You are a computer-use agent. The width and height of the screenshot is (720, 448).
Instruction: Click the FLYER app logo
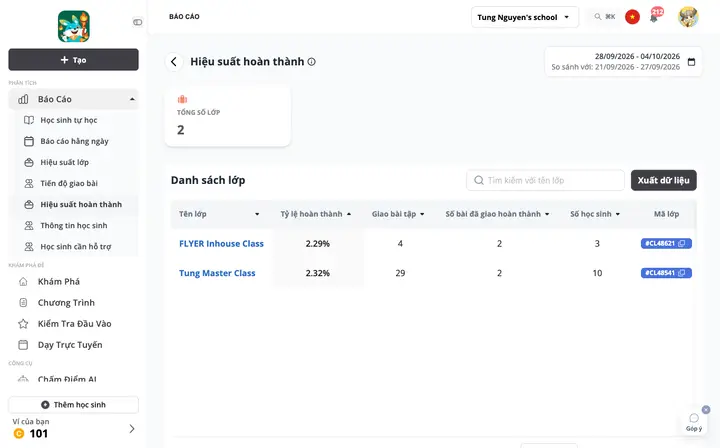pyautogui.click(x=73, y=27)
